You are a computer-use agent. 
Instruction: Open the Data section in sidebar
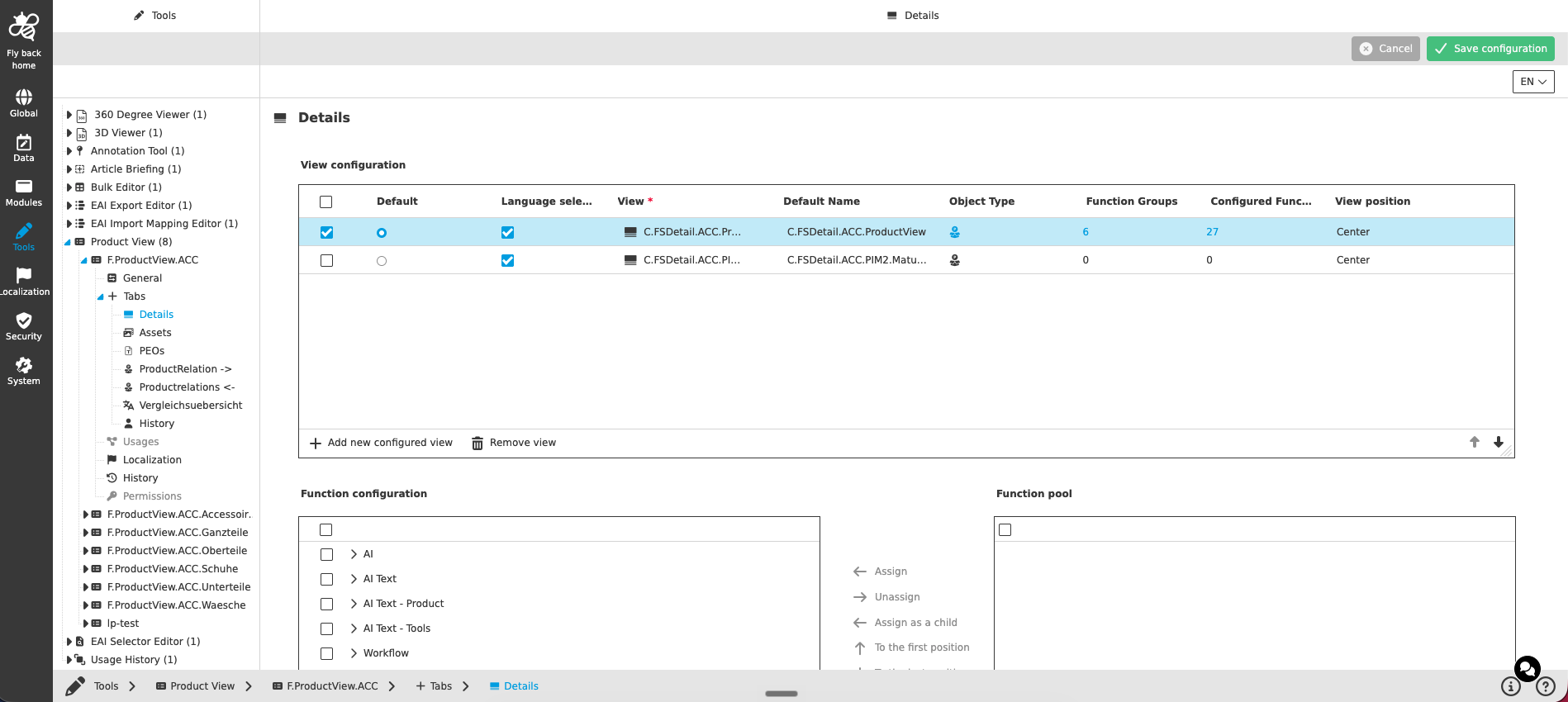click(24, 148)
